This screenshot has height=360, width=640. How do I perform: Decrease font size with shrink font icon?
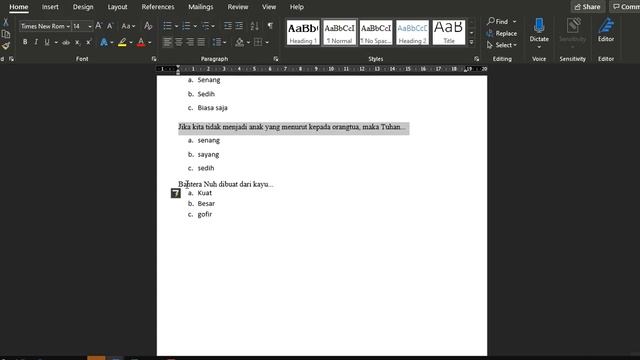[x=110, y=26]
